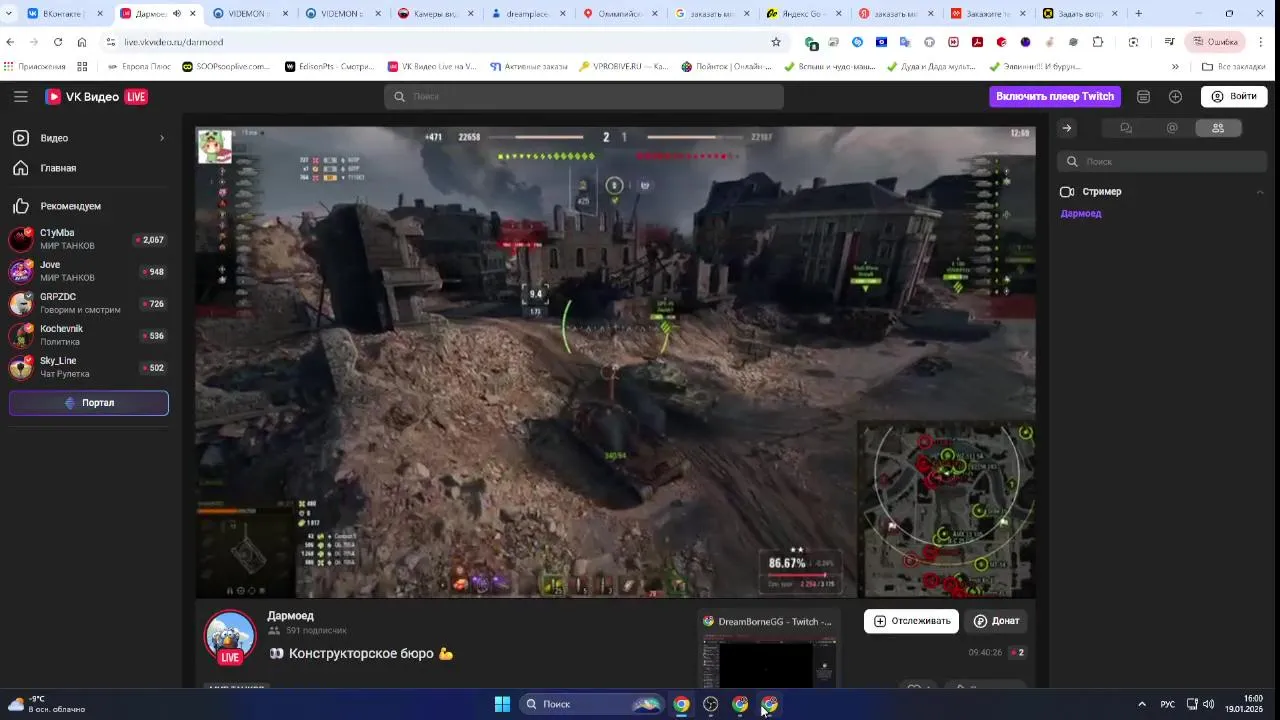The image size is (1280, 720).
Task: Click the VK Видео LIVE logo
Action: tap(96, 97)
